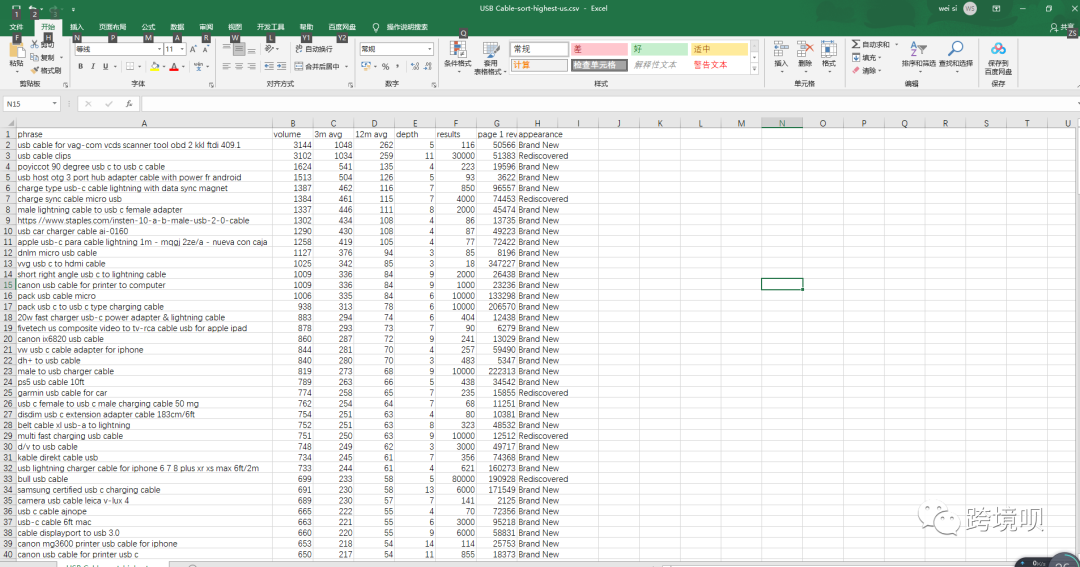Open Font group dialog launcher
Screen dimensions: 1080x567
(211, 85)
